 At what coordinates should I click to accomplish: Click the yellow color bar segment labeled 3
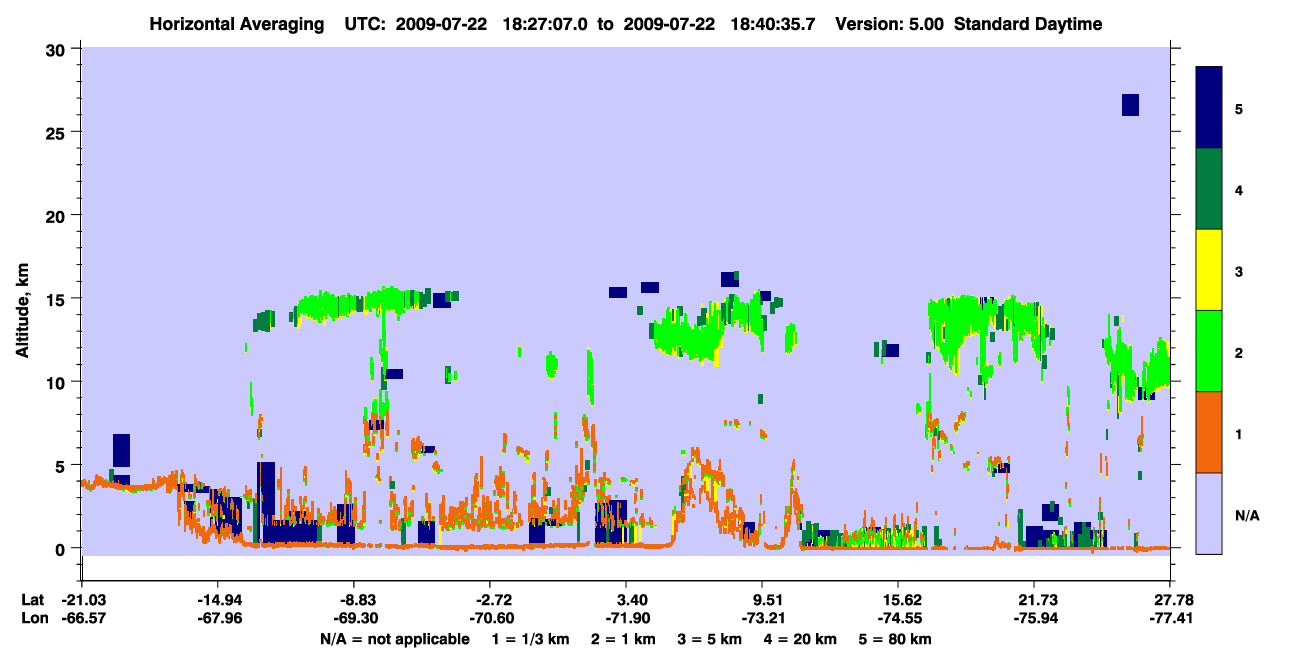tap(1209, 270)
